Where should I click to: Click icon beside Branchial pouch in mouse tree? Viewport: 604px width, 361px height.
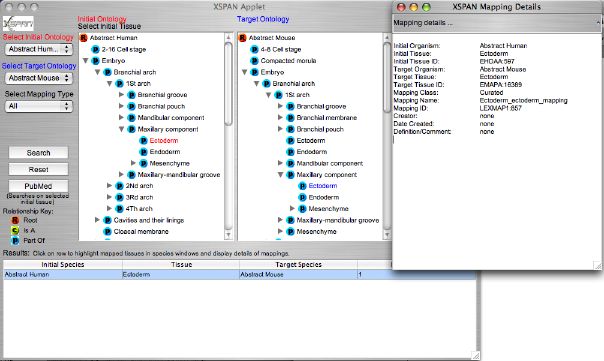click(290, 129)
